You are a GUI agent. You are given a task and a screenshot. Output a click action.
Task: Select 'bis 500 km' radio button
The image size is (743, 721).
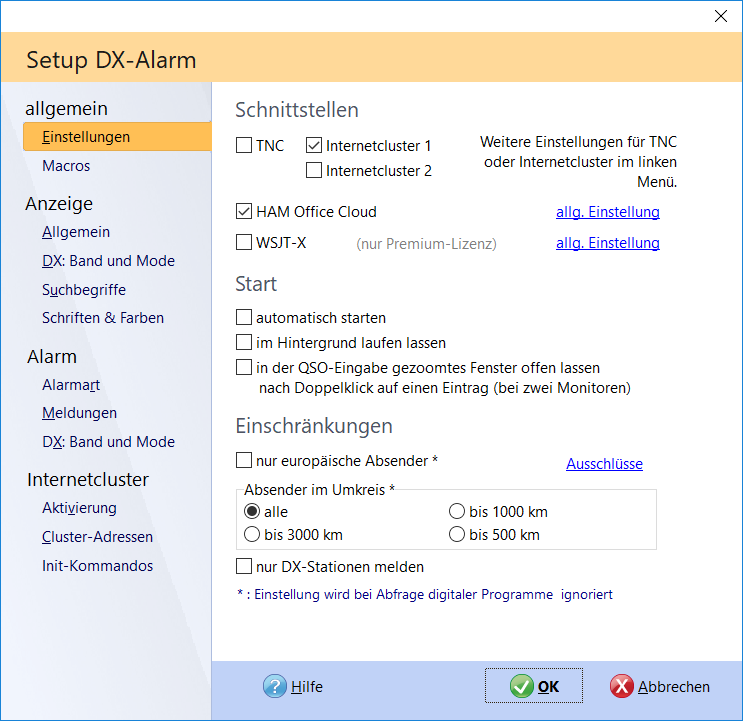pyautogui.click(x=457, y=534)
